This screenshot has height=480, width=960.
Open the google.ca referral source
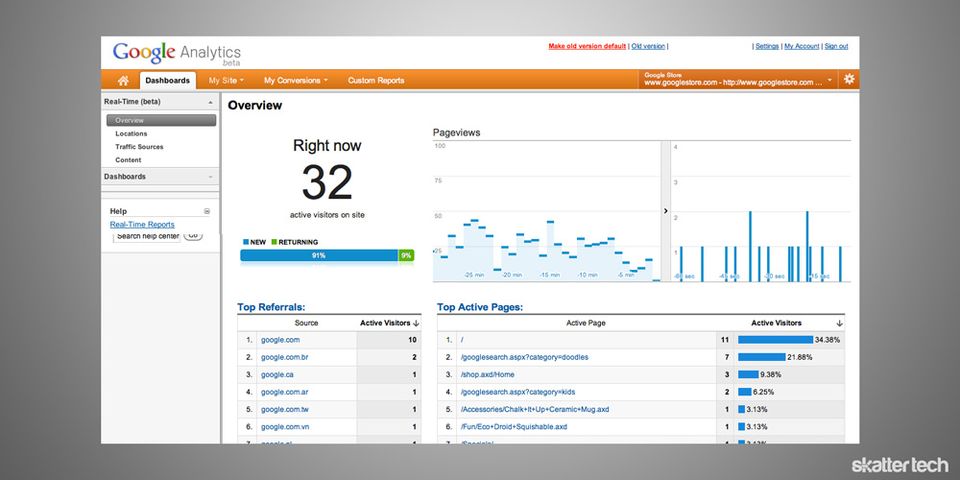277,374
